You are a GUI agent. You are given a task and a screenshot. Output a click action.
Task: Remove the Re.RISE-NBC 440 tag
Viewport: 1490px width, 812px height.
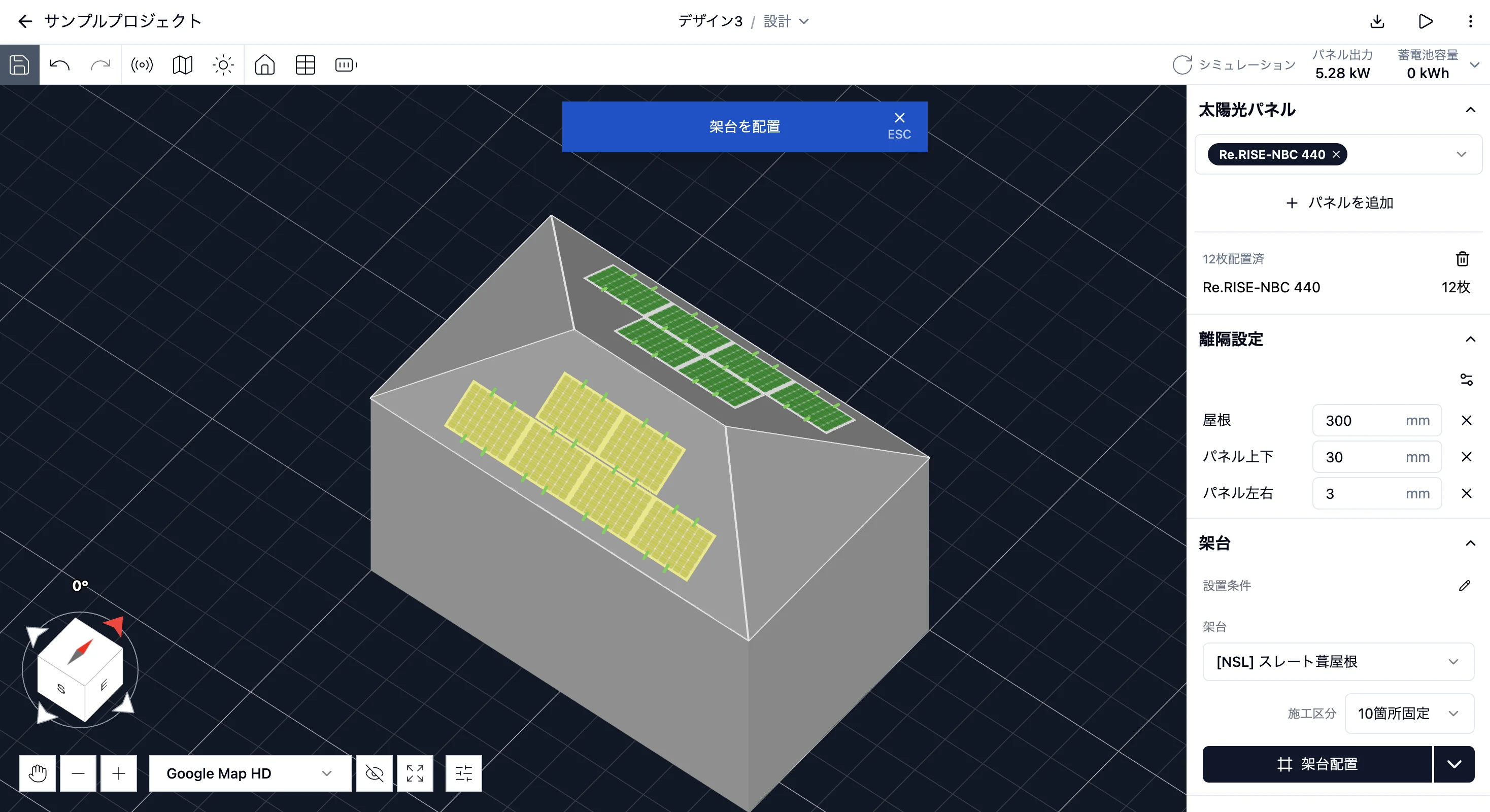(x=1336, y=154)
